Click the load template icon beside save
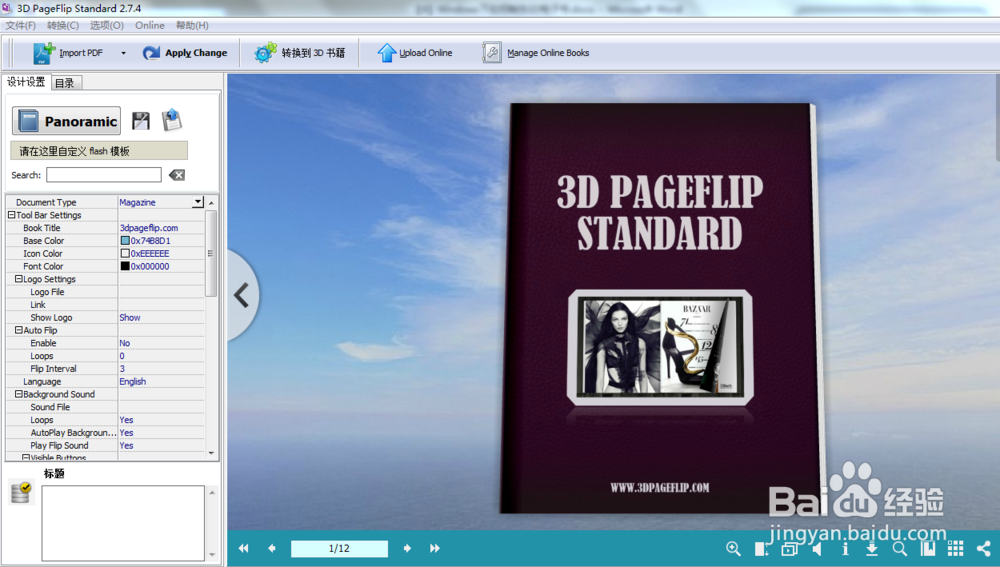 (172, 120)
